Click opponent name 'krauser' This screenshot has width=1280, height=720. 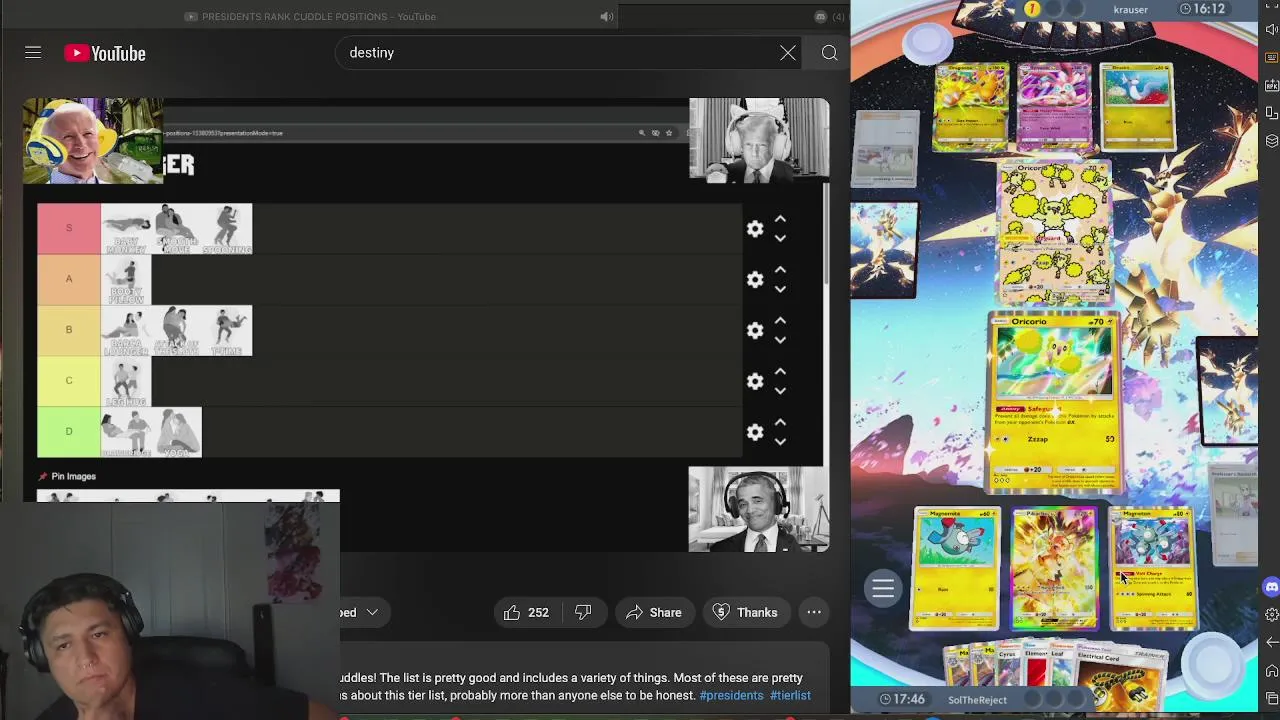[1131, 10]
